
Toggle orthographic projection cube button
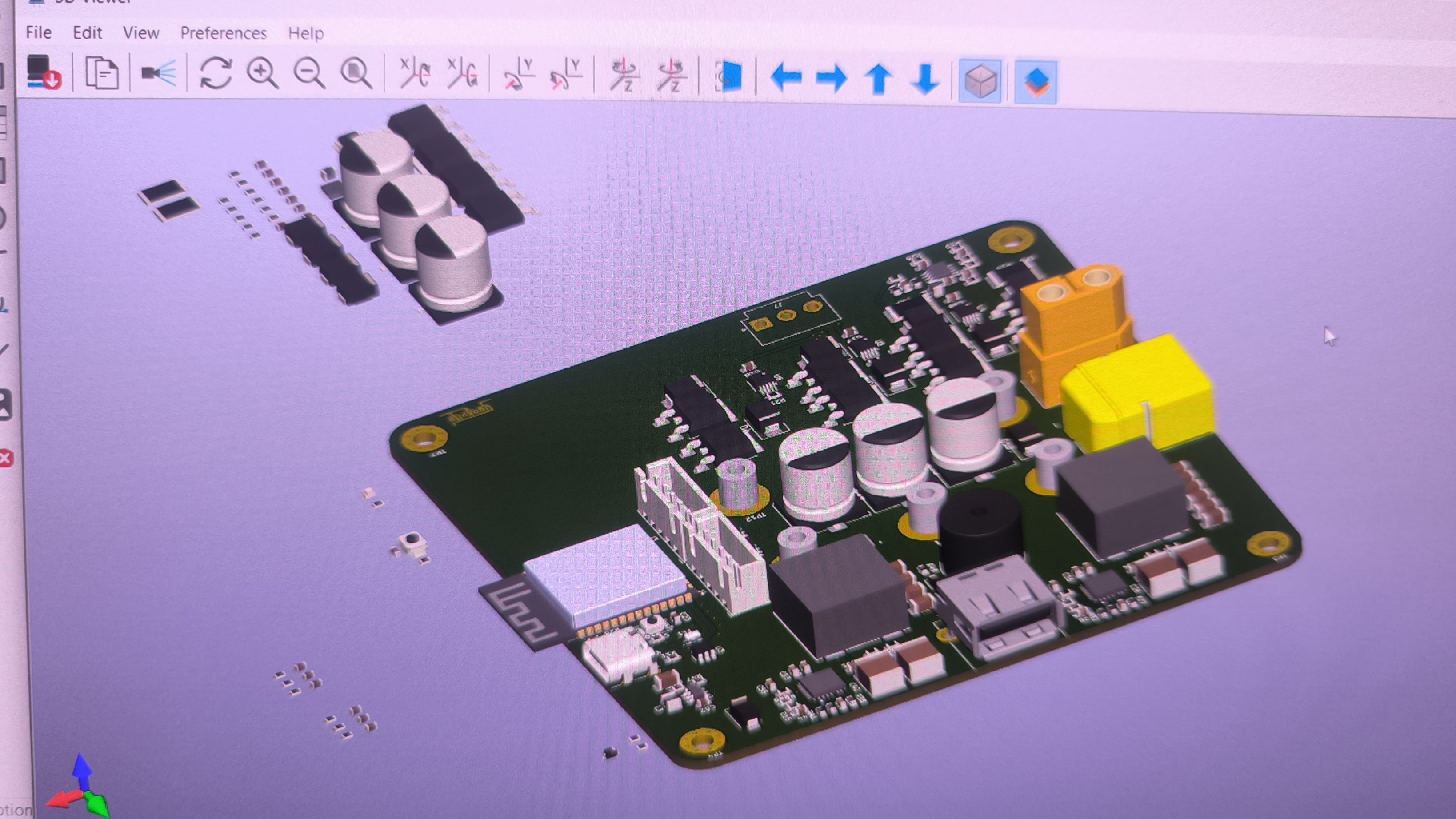pos(980,81)
